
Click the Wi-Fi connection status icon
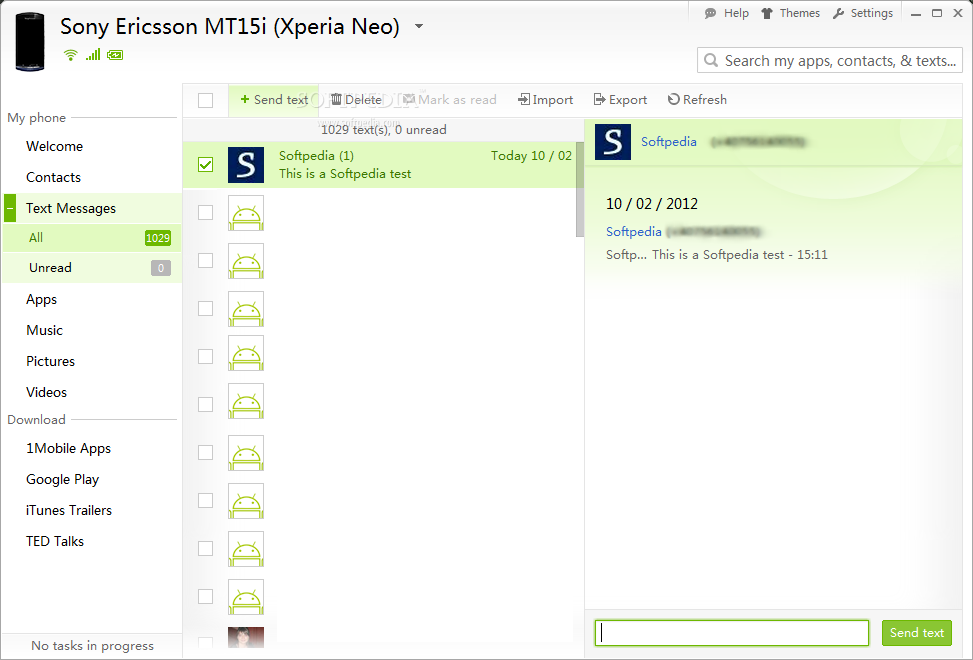[x=71, y=55]
